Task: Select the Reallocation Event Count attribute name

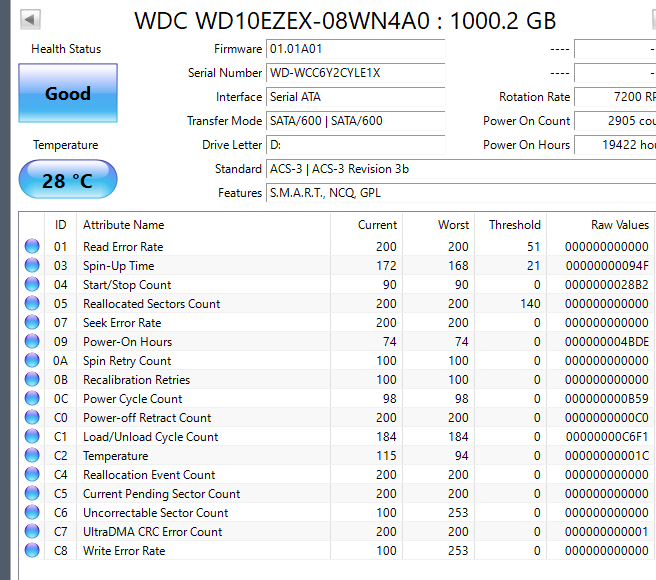Action: [149, 475]
